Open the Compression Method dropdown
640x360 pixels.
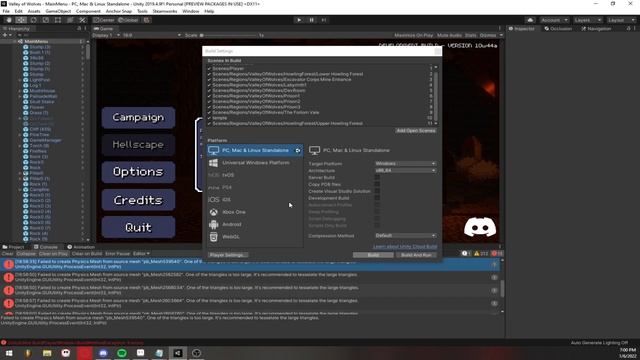[405, 236]
